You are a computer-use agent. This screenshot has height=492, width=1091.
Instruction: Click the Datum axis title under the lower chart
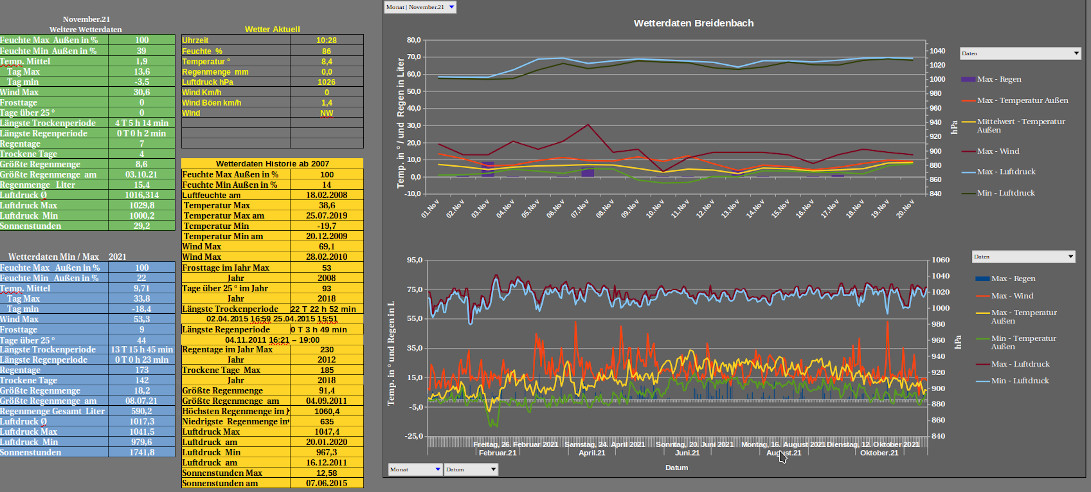click(675, 468)
